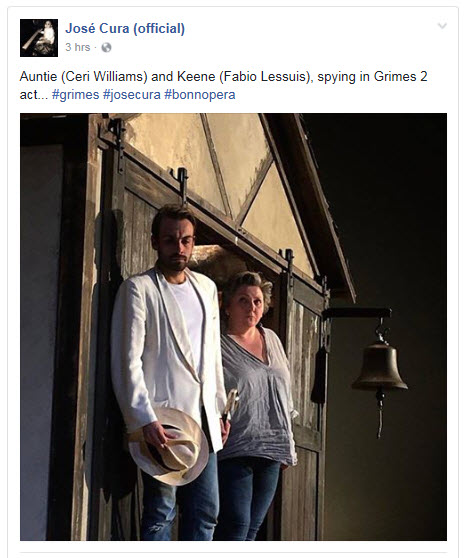This screenshot has width=466, height=558.
Task: Expand the post options chevron arrow
Action: (x=442, y=26)
